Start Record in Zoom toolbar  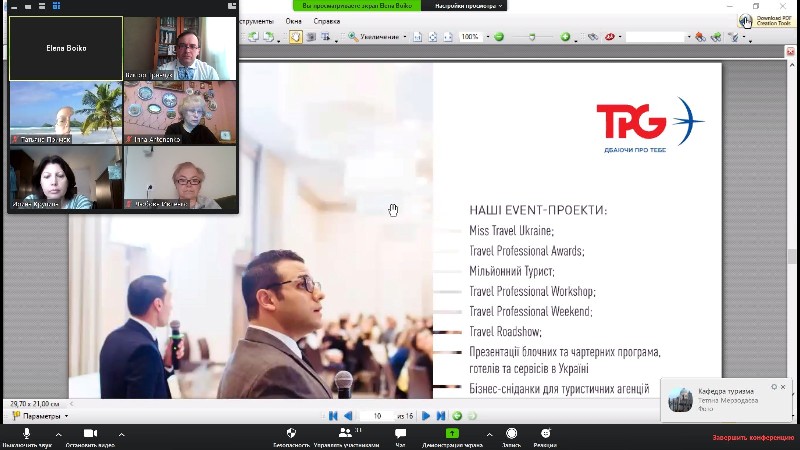510,434
